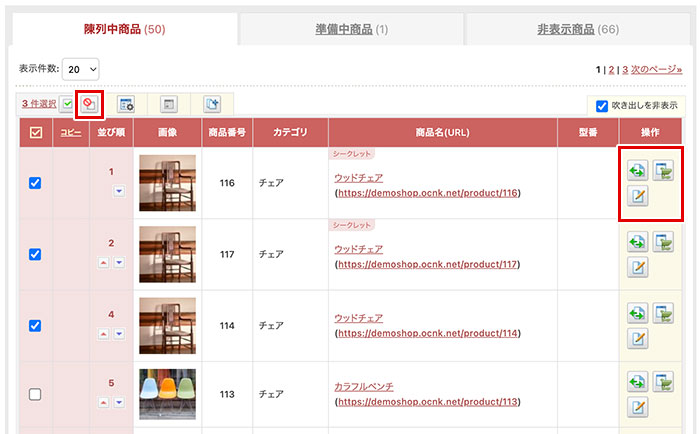Toggle the 吹き出しを非表示 checkbox
700x434 pixels.
(601, 105)
